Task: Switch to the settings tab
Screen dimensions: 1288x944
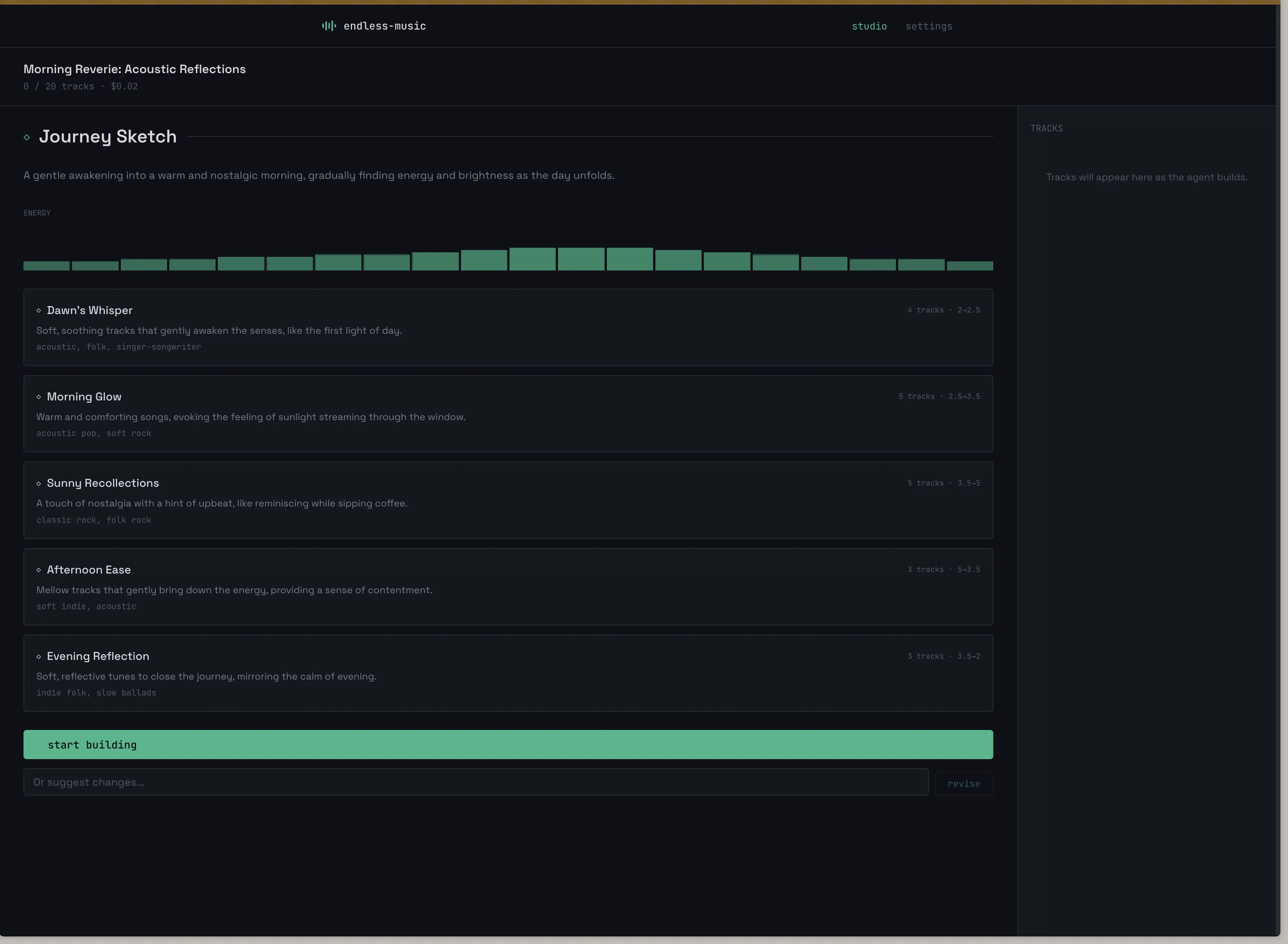Action: pos(928,26)
